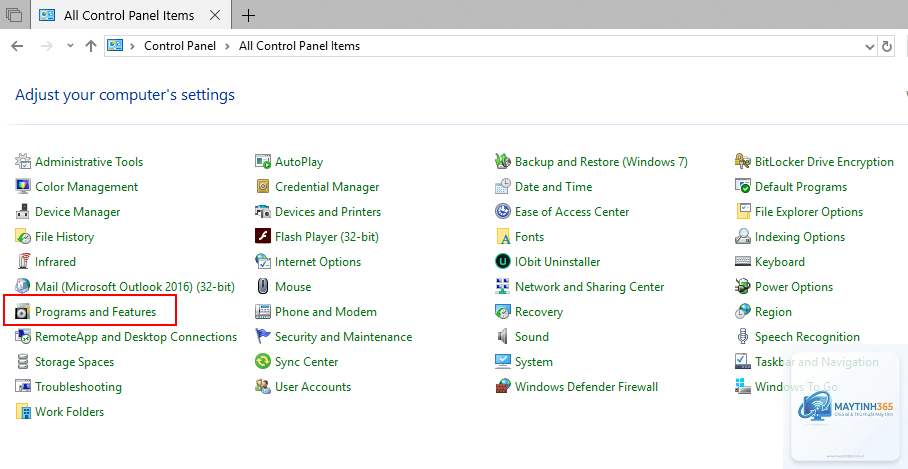Open the Device Manager icon
The height and width of the screenshot is (469, 908).
point(23,211)
